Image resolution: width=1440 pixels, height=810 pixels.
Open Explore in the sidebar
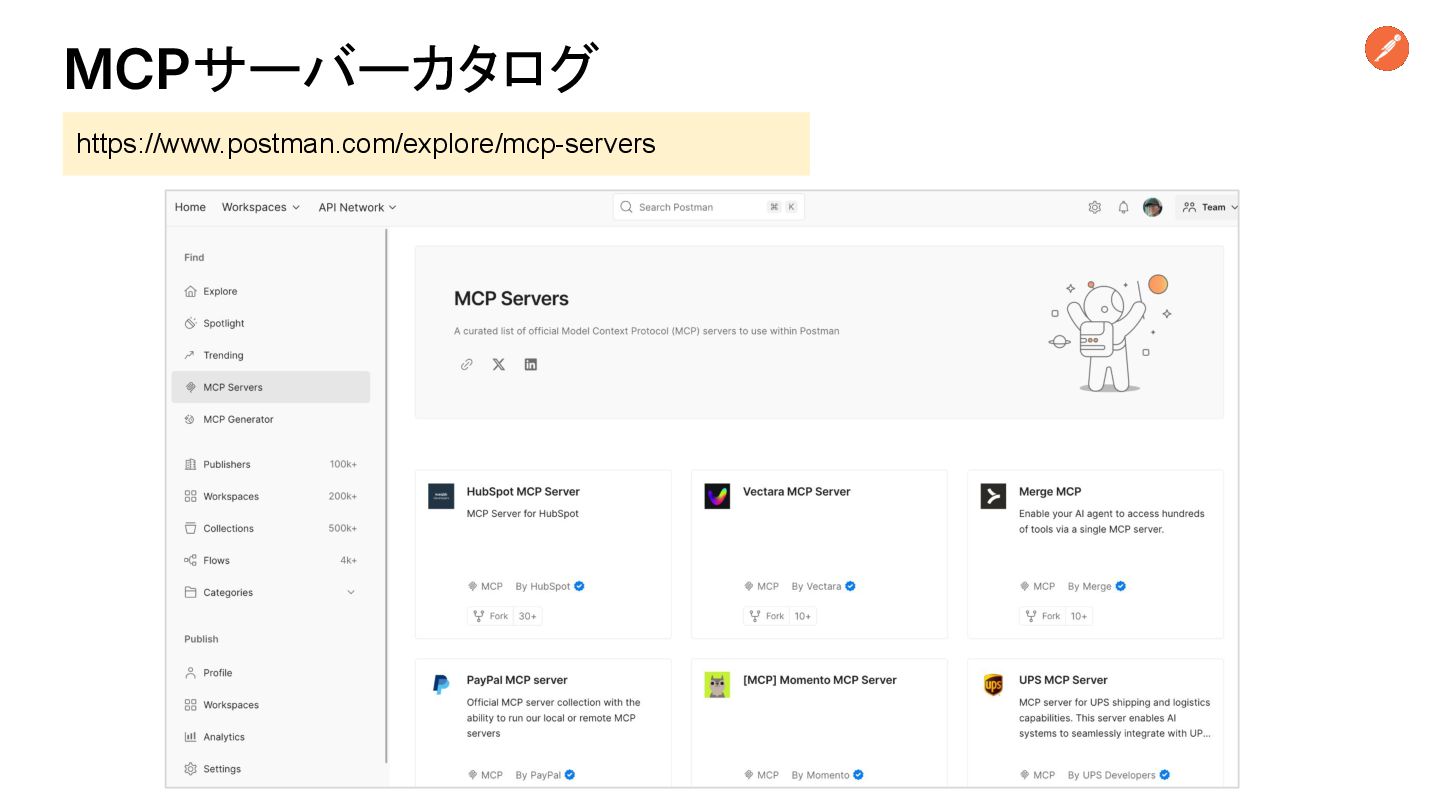point(271,291)
